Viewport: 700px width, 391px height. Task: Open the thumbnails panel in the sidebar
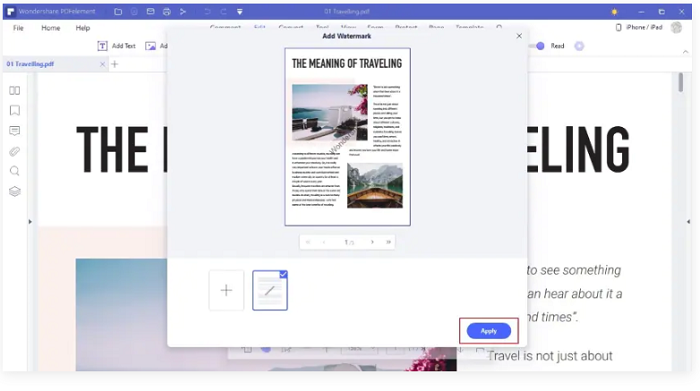pyautogui.click(x=15, y=91)
